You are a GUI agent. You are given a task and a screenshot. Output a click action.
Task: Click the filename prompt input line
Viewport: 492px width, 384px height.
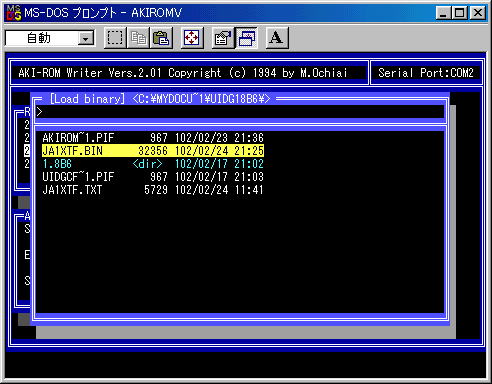coord(240,112)
